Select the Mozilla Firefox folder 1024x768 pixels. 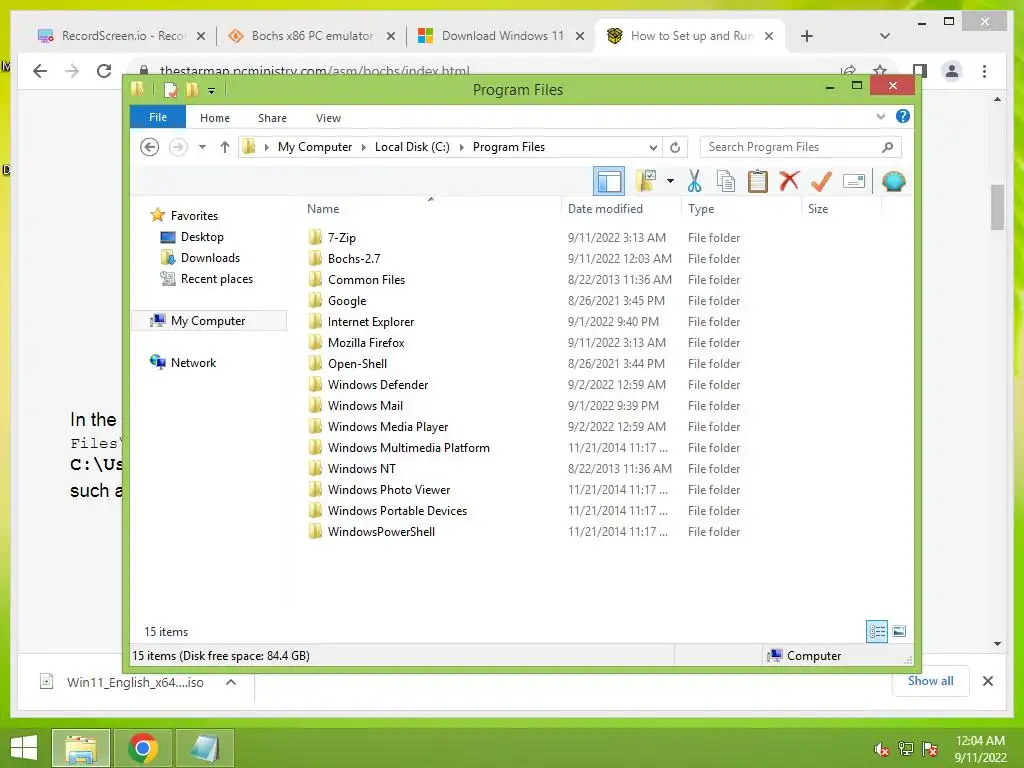(366, 342)
